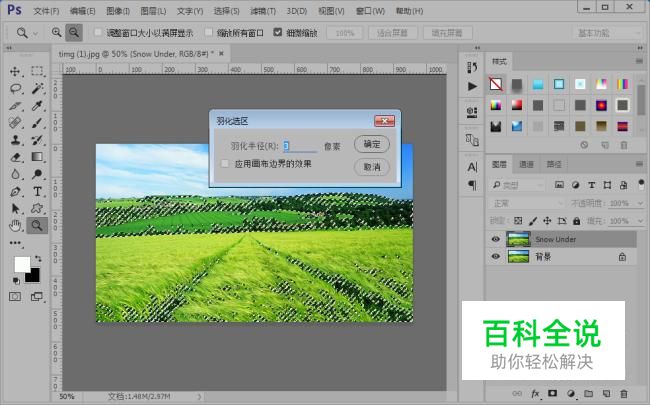The height and width of the screenshot is (405, 650).
Task: Open layer fill dropdown arrow
Action: point(640,221)
